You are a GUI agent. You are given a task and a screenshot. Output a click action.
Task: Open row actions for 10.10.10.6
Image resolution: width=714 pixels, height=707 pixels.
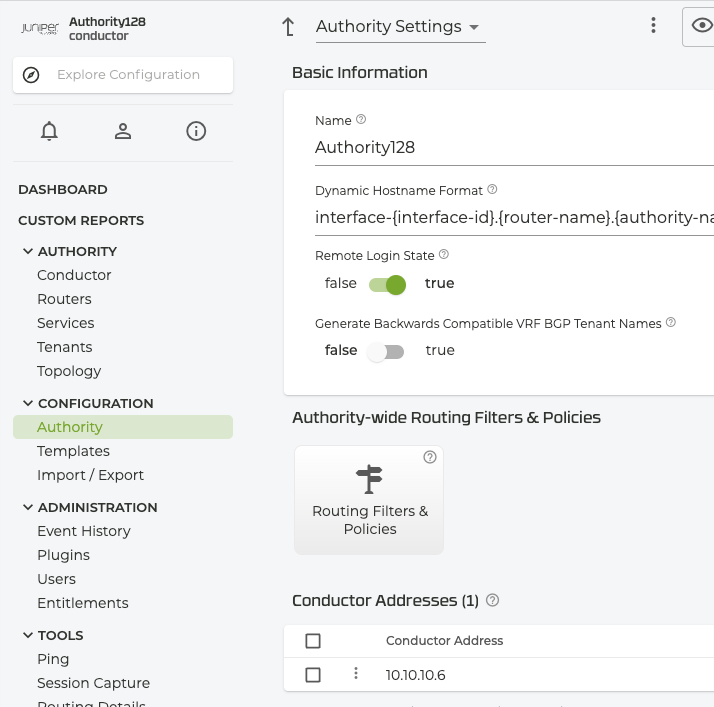(x=356, y=674)
